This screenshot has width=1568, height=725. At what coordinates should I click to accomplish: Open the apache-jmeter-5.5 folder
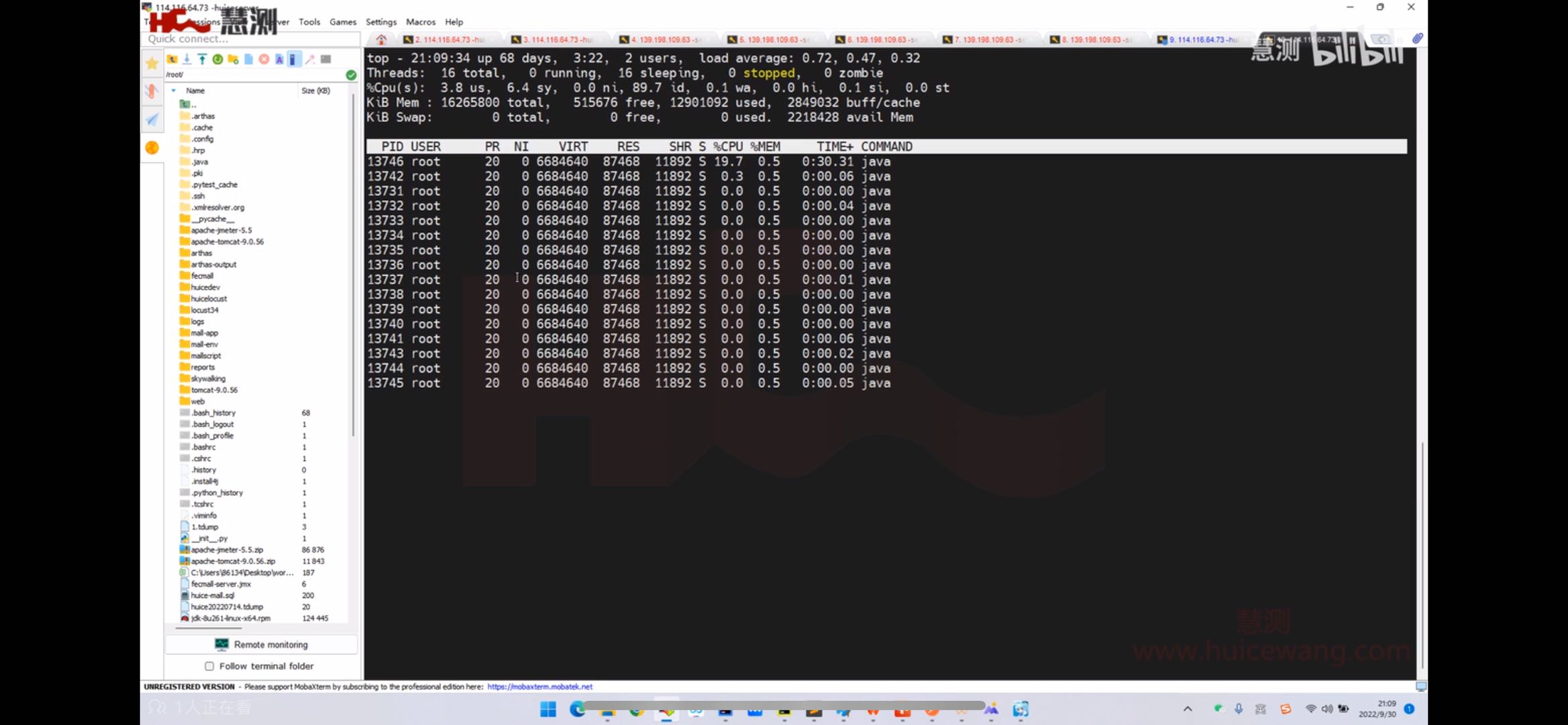[221, 230]
